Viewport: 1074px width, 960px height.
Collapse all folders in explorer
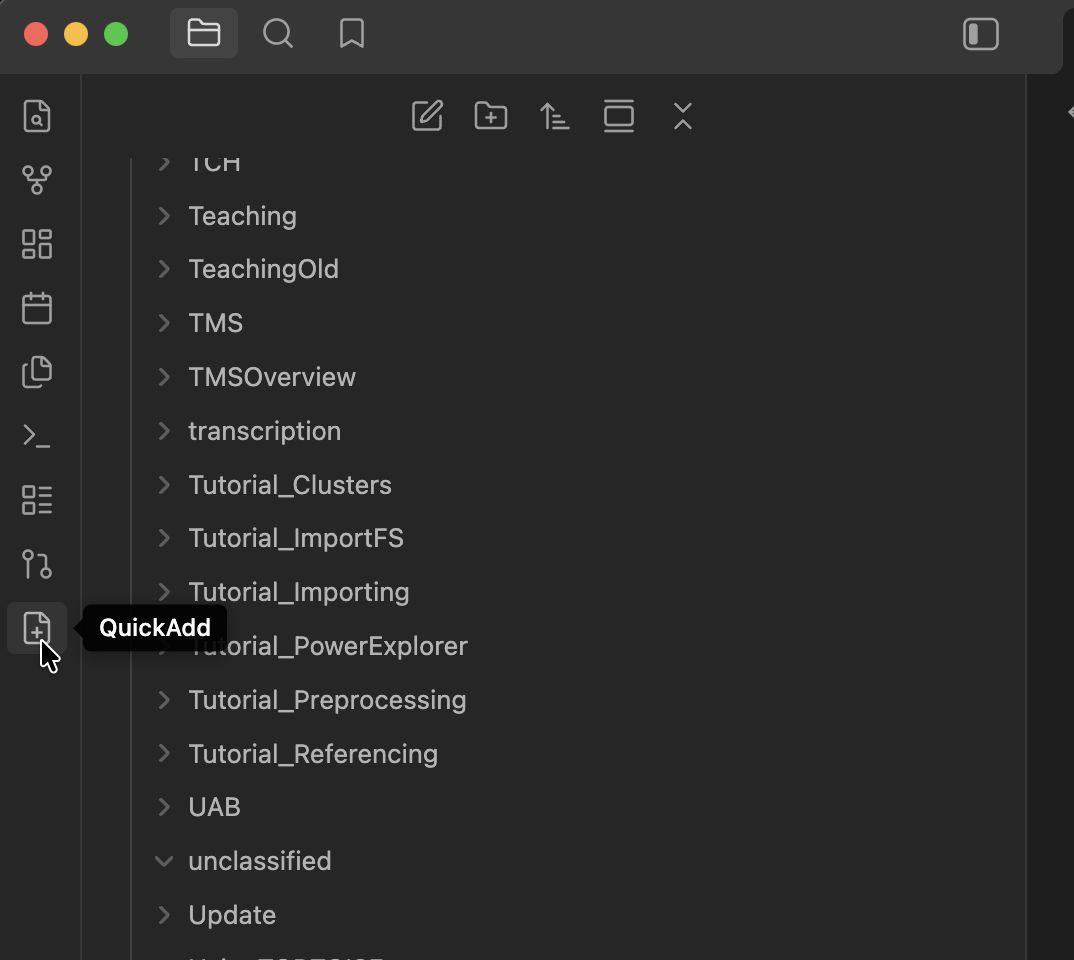click(x=683, y=116)
